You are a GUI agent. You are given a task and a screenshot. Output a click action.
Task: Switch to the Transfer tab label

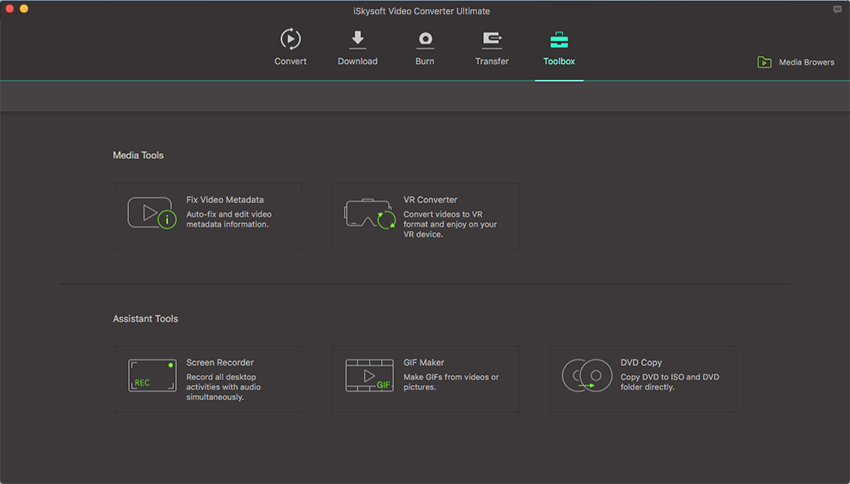[491, 61]
